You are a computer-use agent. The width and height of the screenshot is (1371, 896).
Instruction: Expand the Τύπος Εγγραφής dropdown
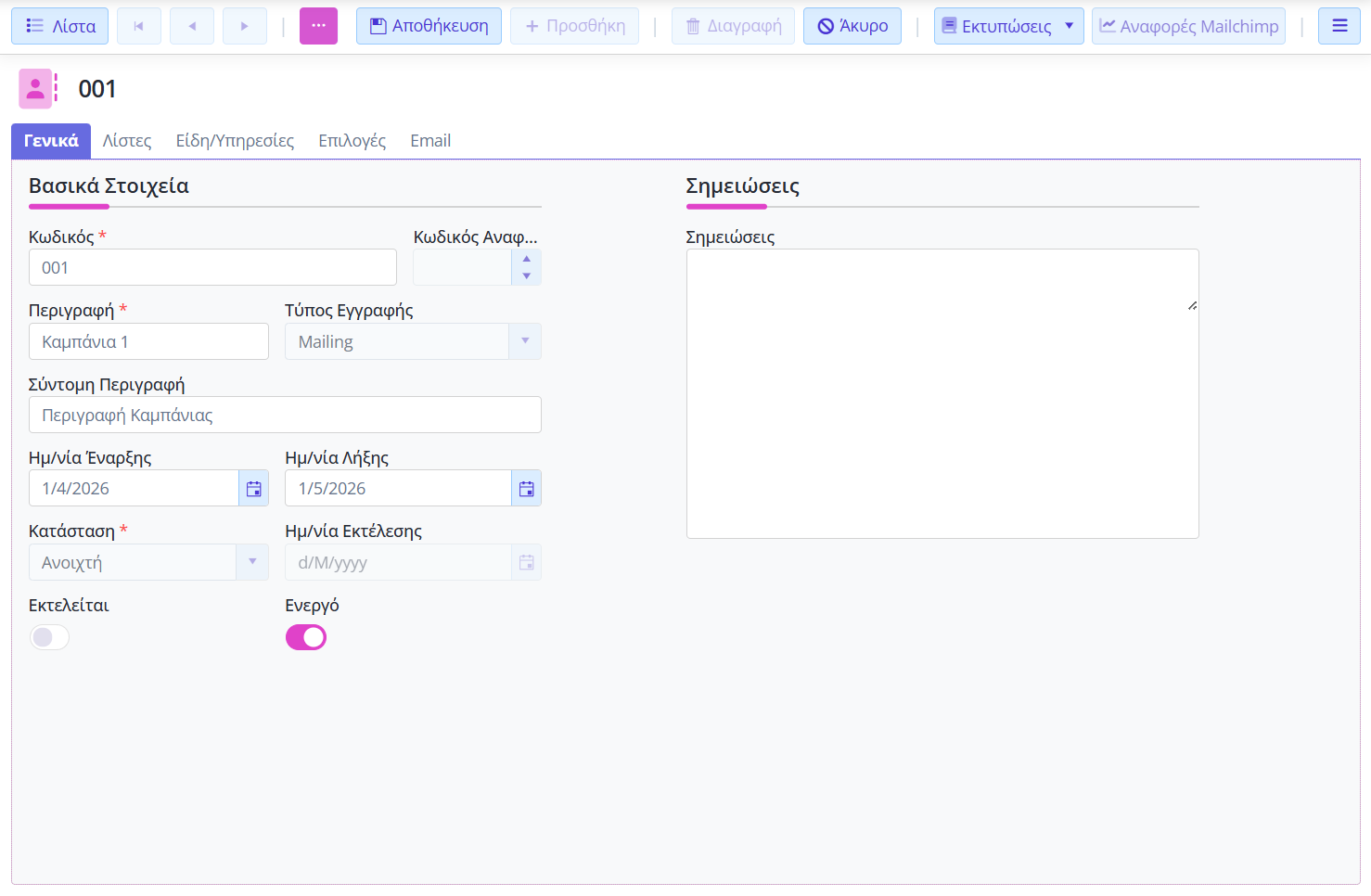pos(525,341)
